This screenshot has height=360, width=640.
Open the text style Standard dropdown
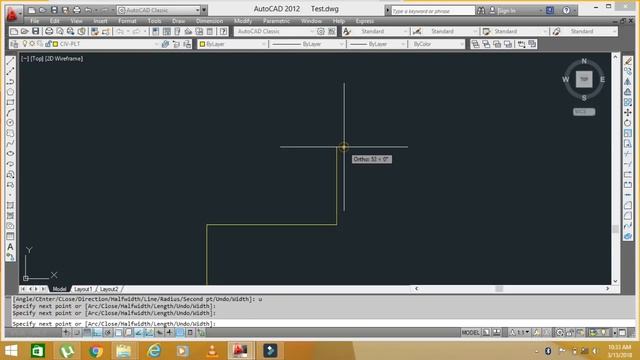tap(380, 31)
